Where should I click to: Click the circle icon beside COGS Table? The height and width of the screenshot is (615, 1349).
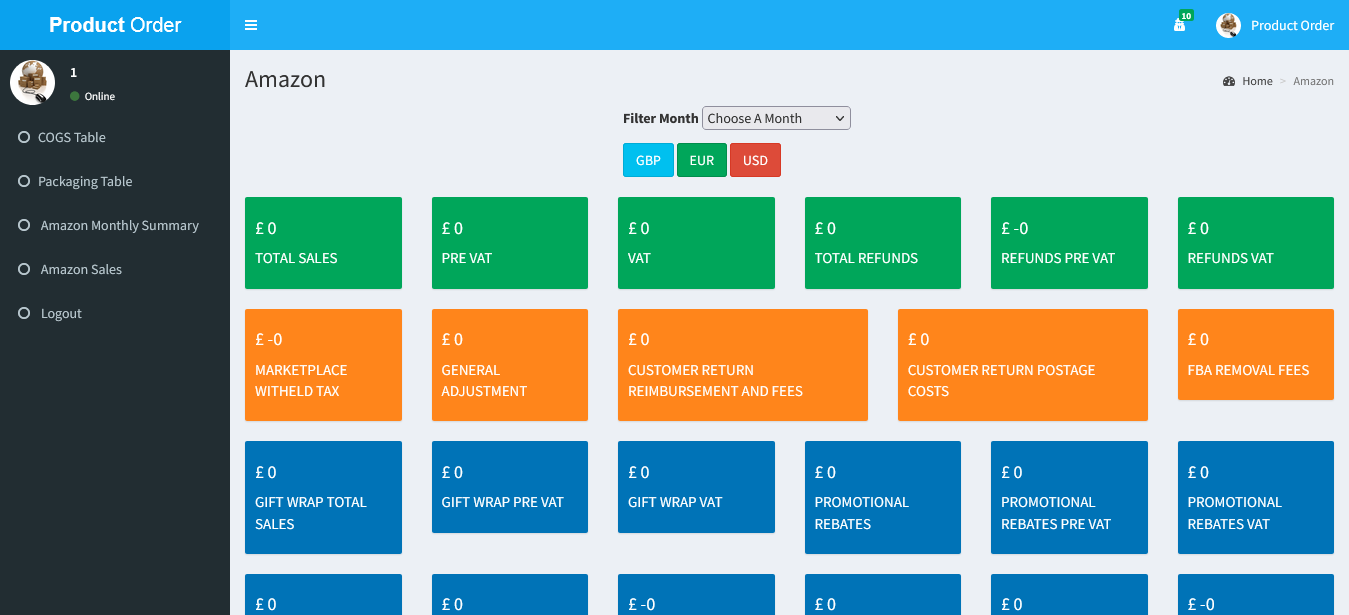24,137
